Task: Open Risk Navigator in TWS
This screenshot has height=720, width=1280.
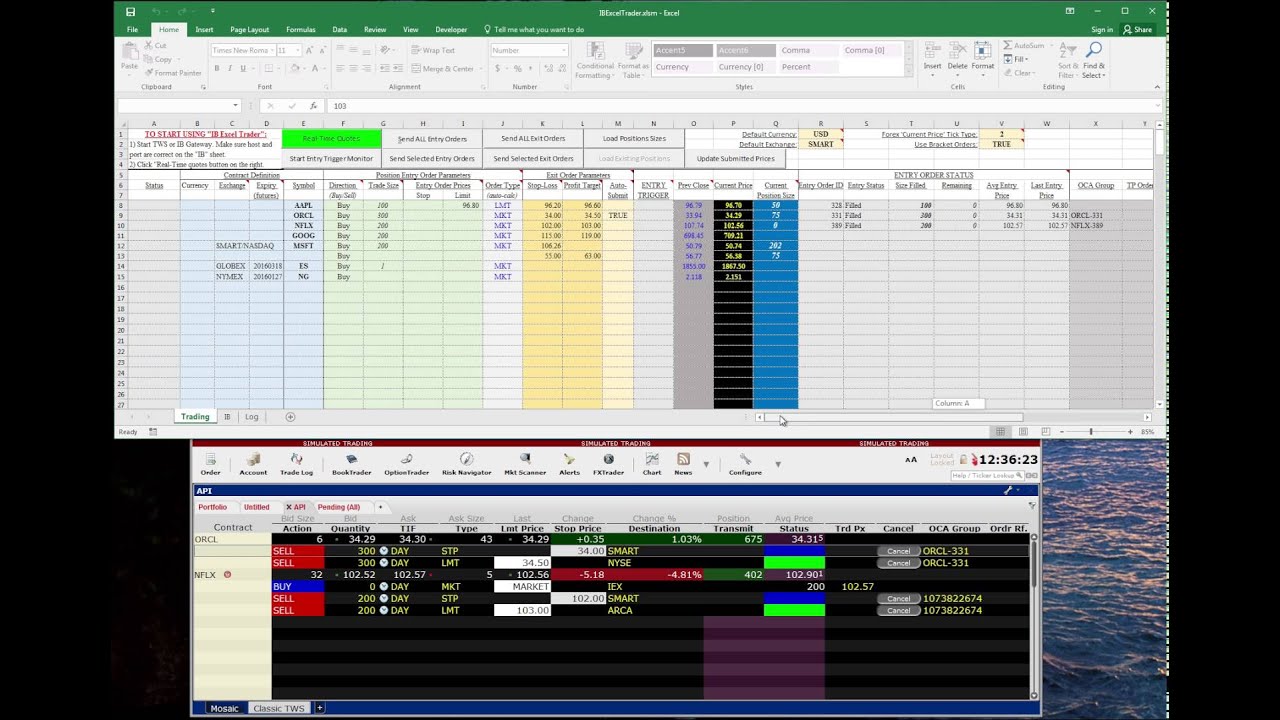Action: [466, 463]
